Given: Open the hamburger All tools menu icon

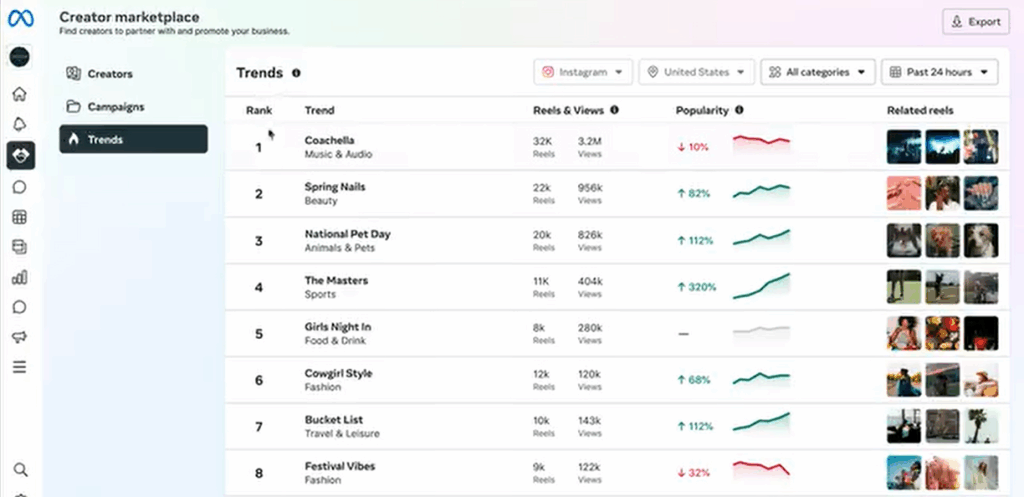Looking at the screenshot, I should pos(19,367).
